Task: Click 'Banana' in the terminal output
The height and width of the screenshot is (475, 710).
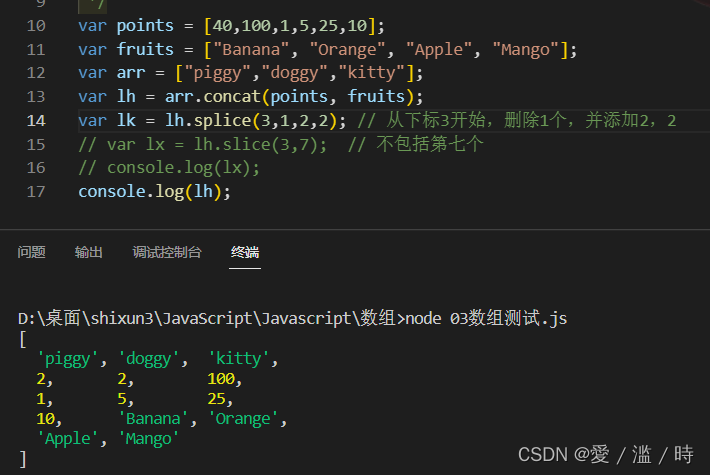Action: click(x=153, y=419)
